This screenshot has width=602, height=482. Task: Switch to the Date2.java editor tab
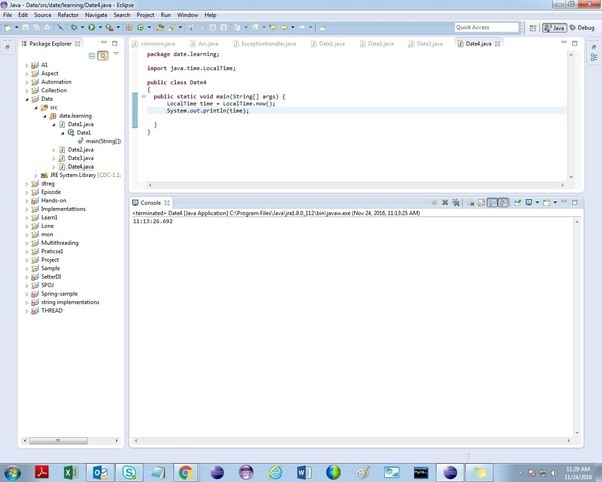[377, 44]
